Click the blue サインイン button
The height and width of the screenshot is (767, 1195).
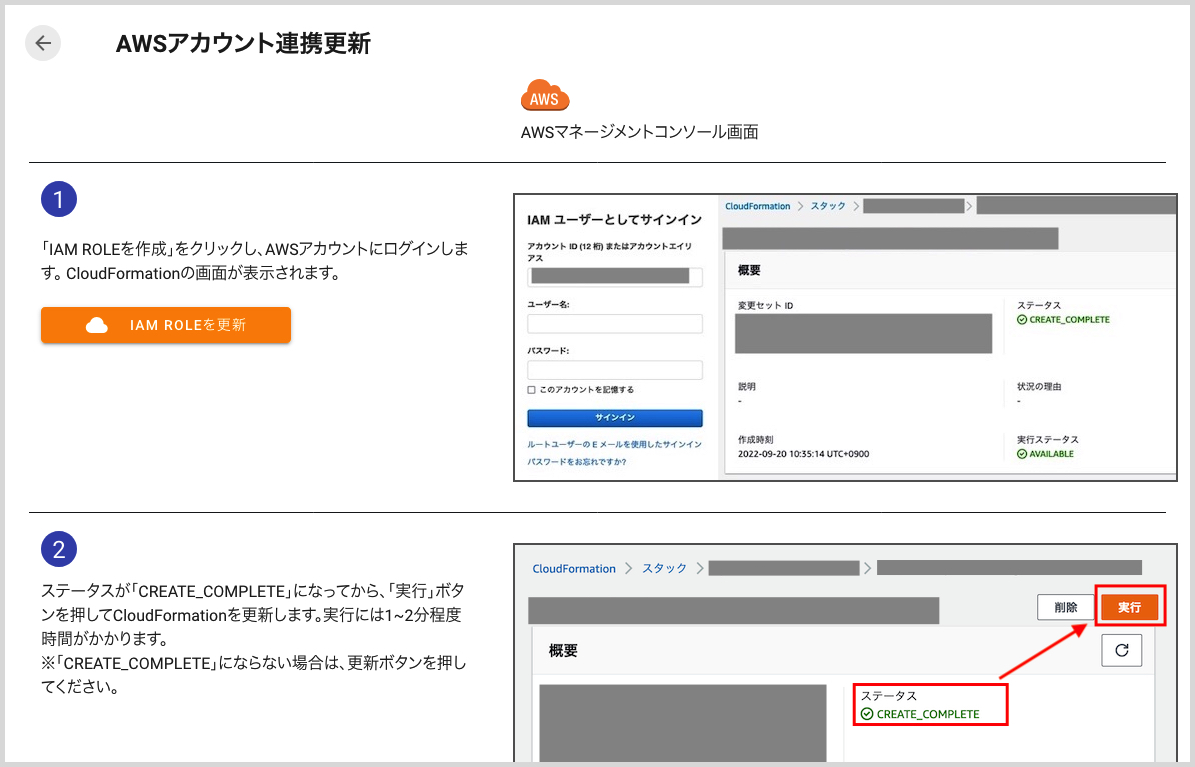pyautogui.click(x=614, y=418)
